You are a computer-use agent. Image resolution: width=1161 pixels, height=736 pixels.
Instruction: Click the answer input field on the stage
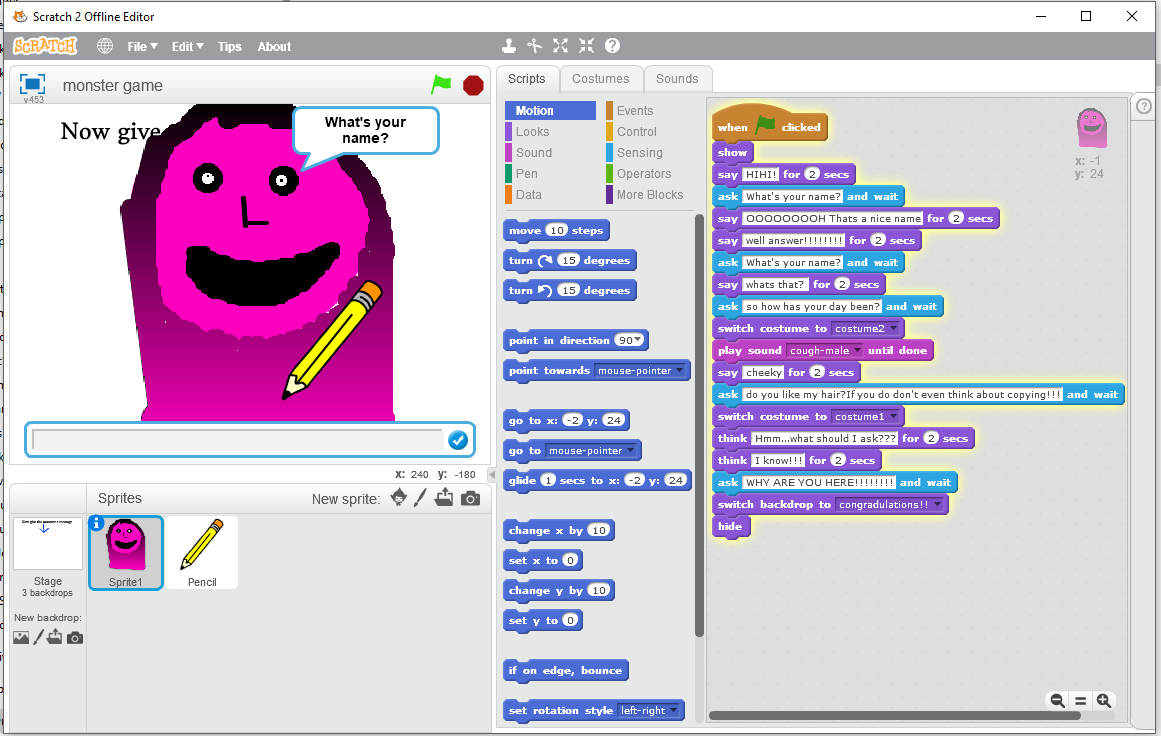point(236,440)
